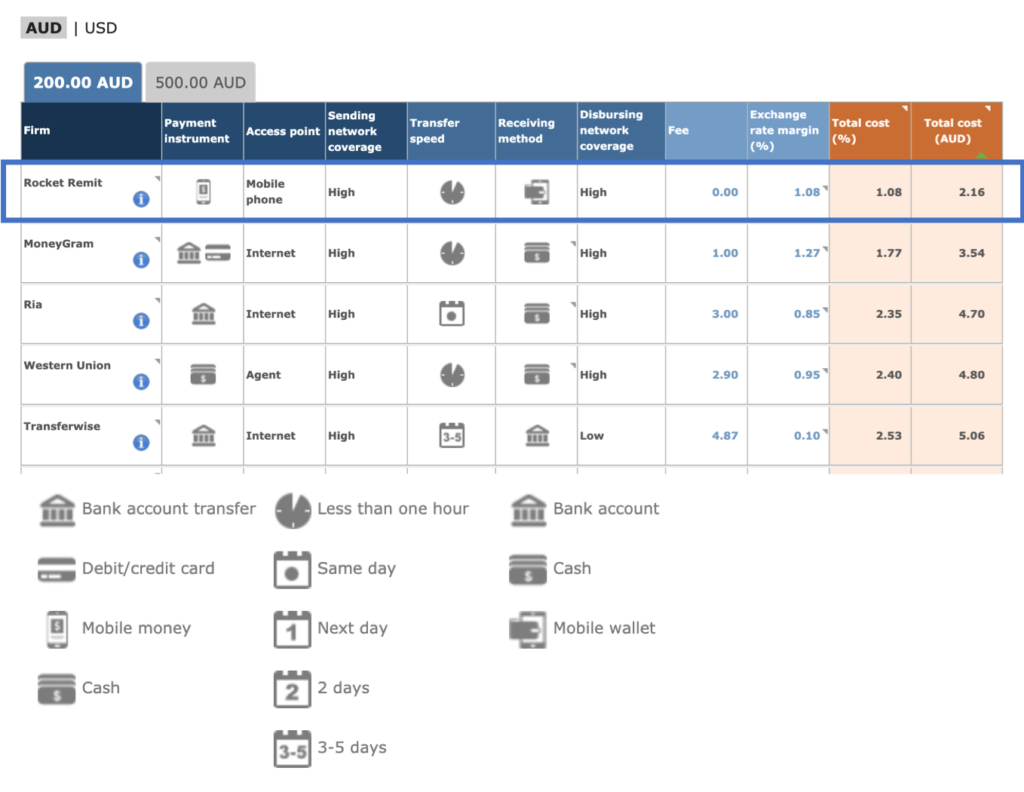Click Western Union cash payment instrument icon
Screen dimensions: 1024x792
coord(203,374)
